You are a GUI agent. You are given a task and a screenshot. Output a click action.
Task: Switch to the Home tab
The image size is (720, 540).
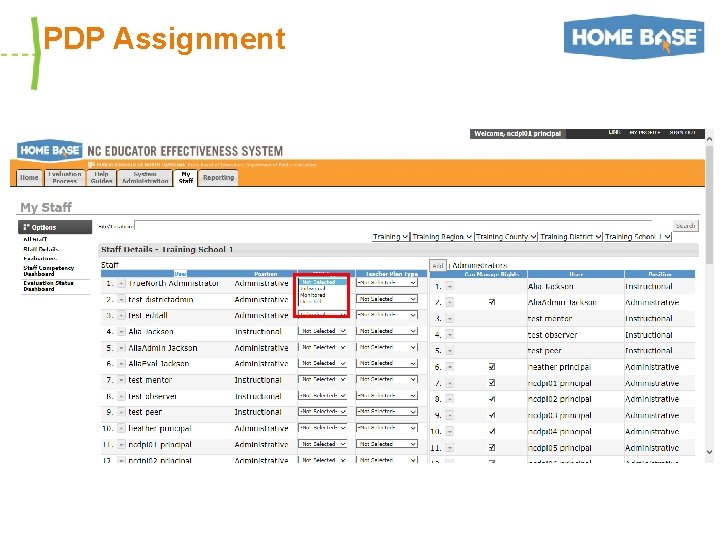29,178
